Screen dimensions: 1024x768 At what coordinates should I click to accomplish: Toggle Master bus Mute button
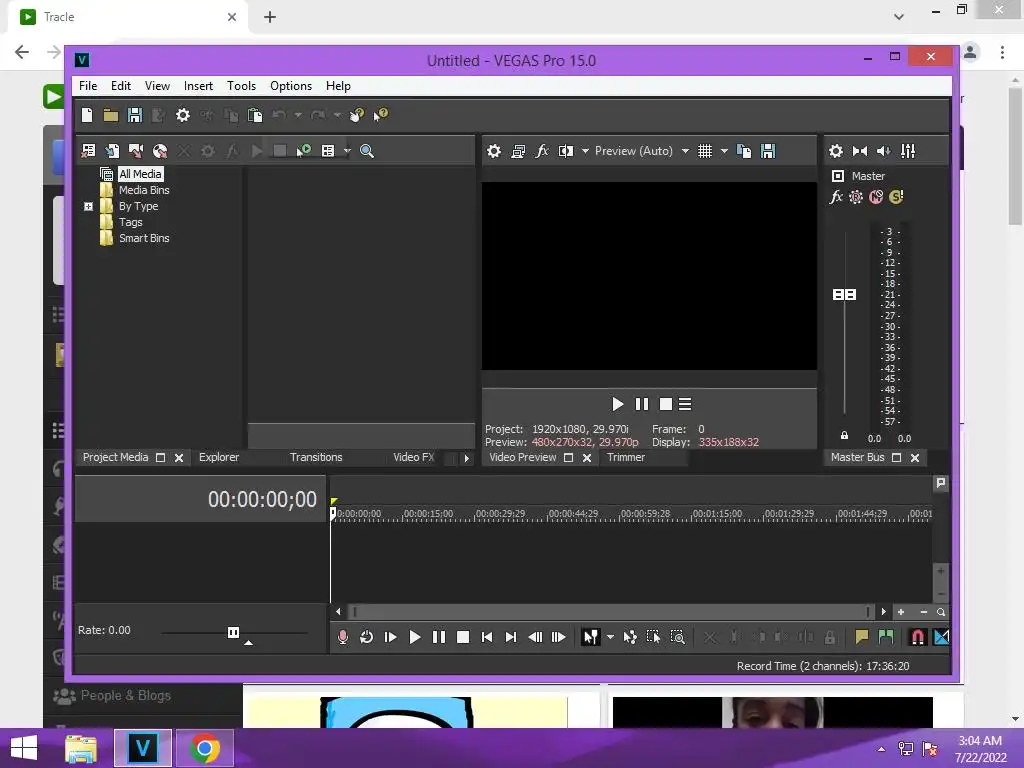[876, 197]
